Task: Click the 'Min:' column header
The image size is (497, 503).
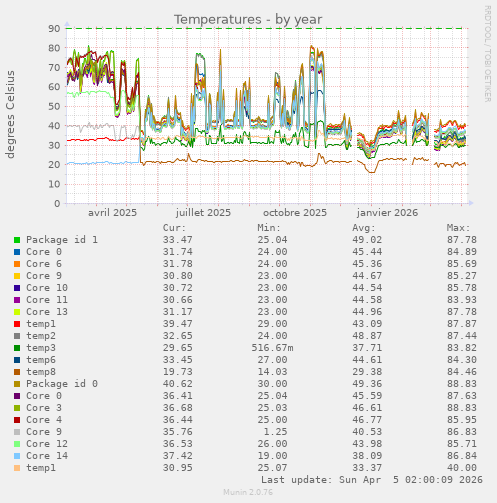Action: pos(269,228)
